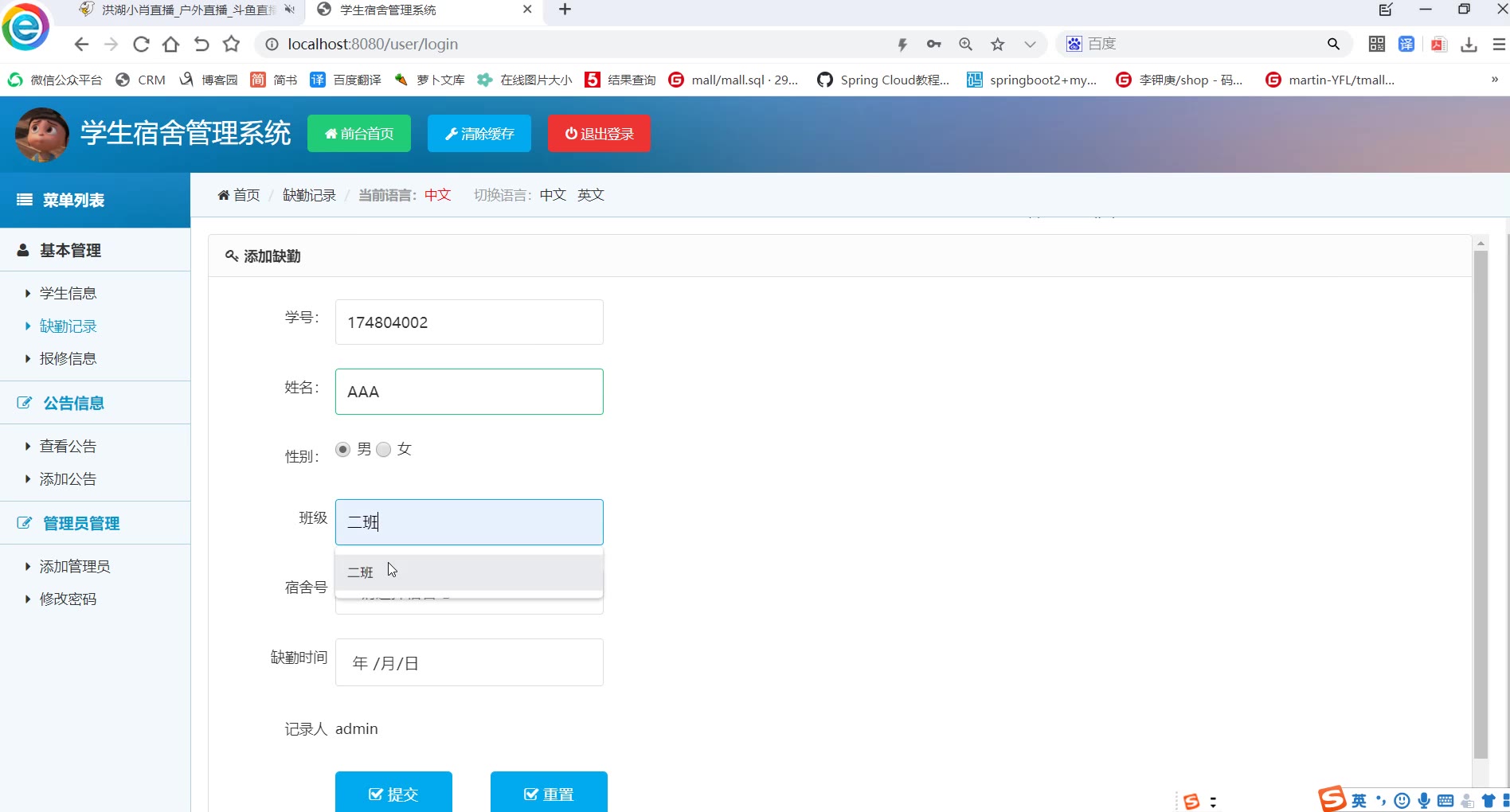Click the user avatar in the header
Screen dimensions: 1510x812
click(41, 135)
